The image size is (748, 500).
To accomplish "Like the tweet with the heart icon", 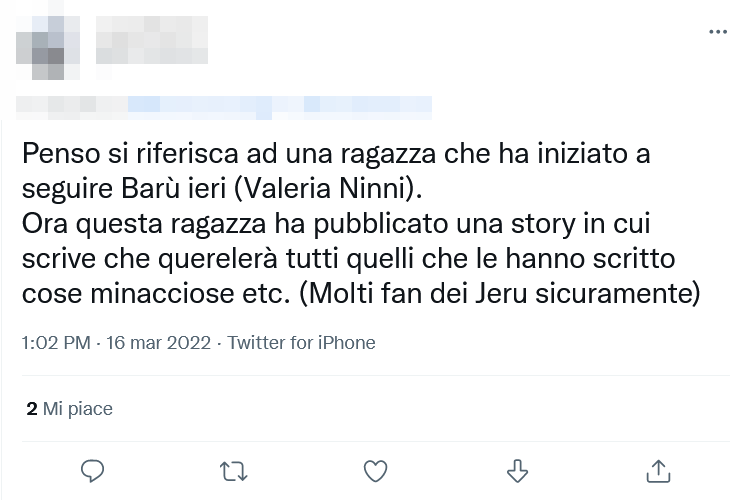I will tap(375, 469).
